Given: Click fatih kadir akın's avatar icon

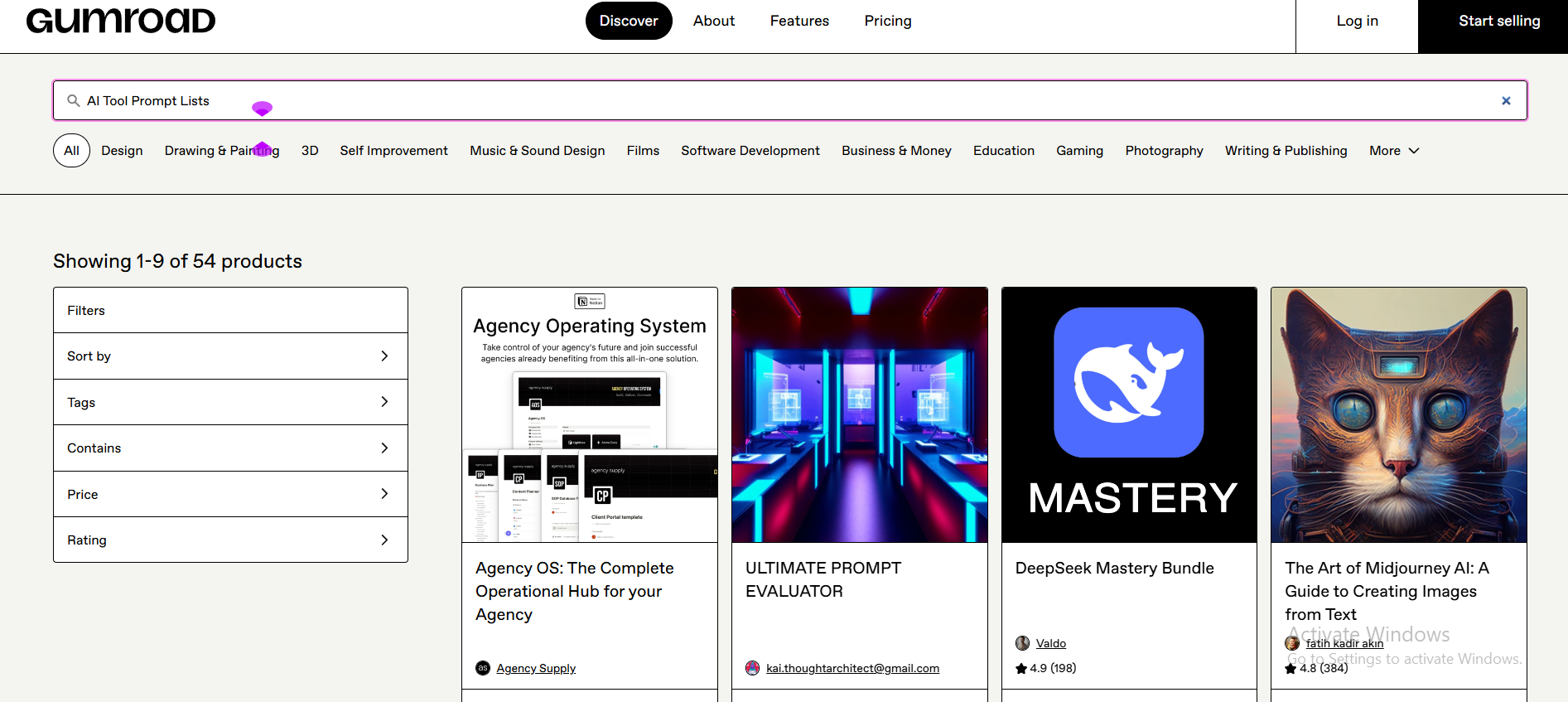Looking at the screenshot, I should [x=1292, y=643].
